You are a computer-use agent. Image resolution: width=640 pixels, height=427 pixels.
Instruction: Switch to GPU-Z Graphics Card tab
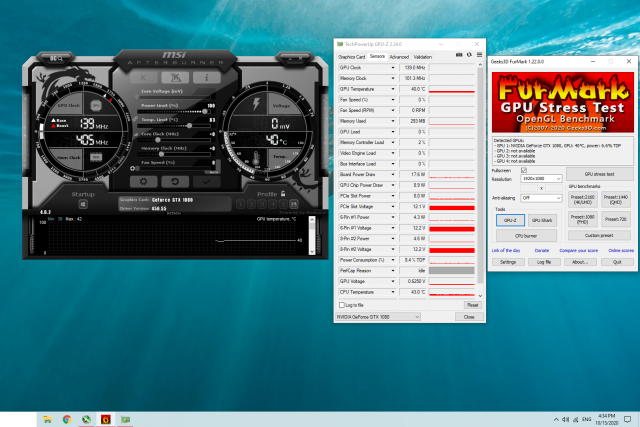click(x=351, y=57)
